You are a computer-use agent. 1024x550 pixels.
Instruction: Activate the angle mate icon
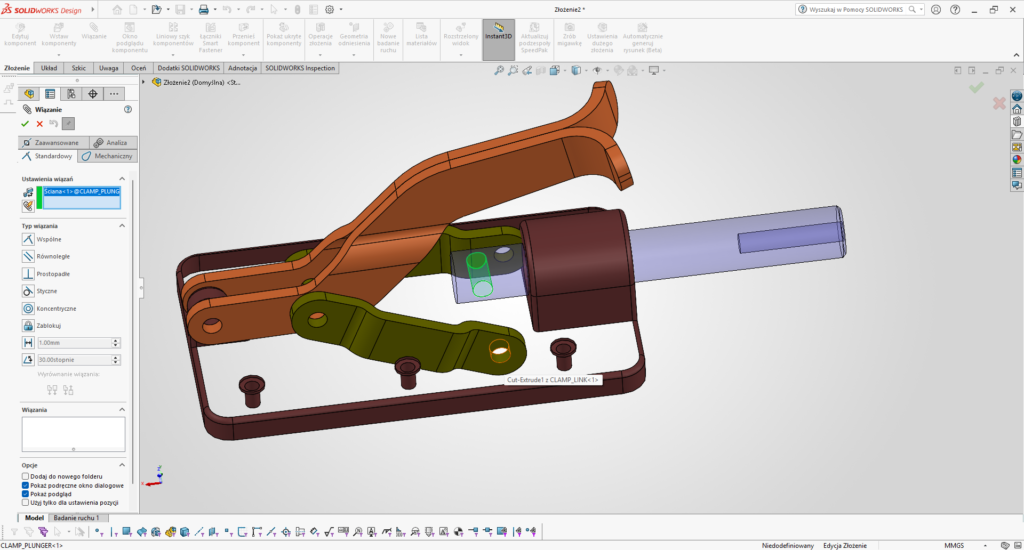pyautogui.click(x=28, y=359)
